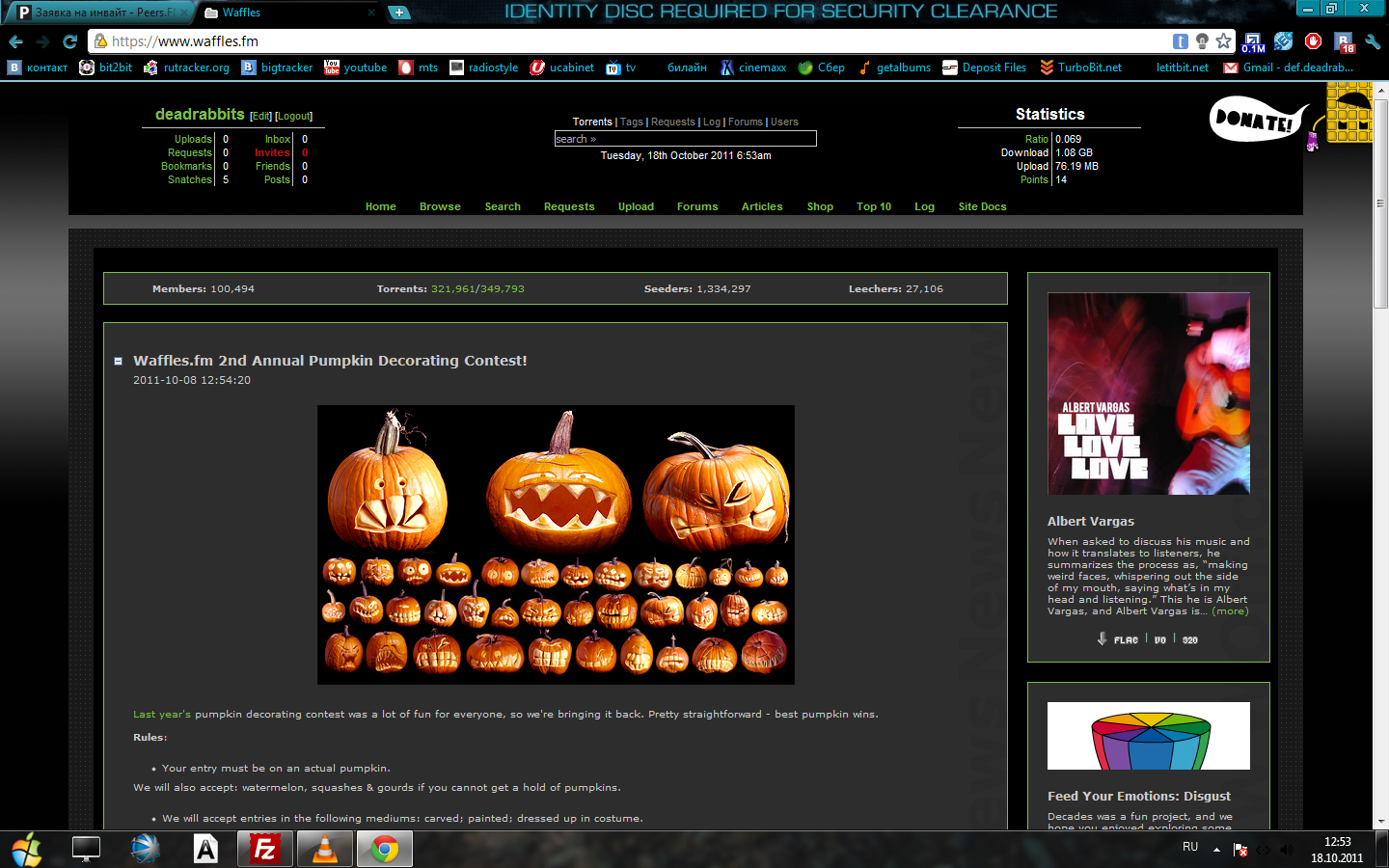Viewport: 1389px width, 868px height.
Task: Click the red AdBlock extension icon
Action: pos(1313,41)
